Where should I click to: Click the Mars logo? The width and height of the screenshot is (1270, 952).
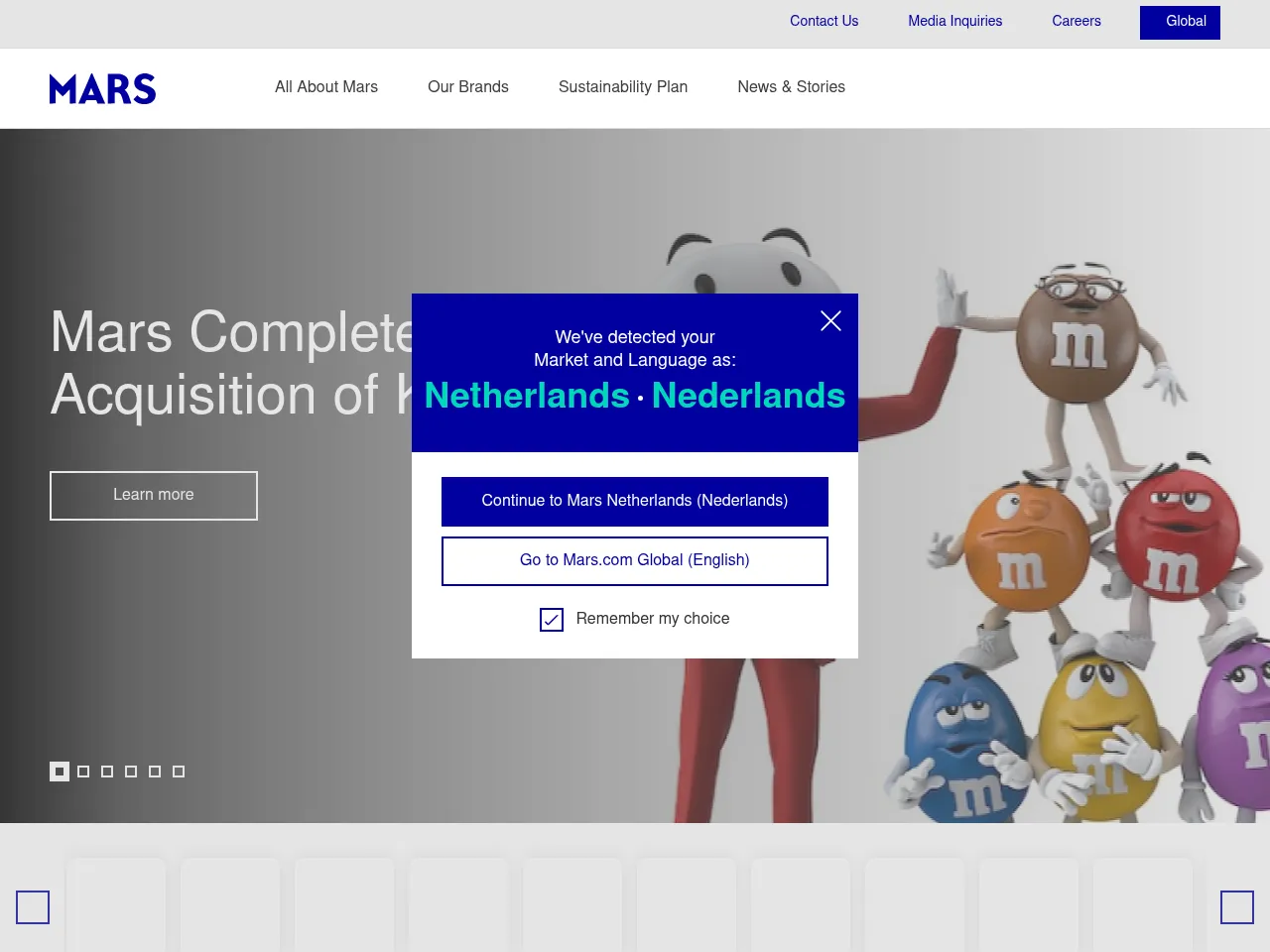(x=102, y=88)
